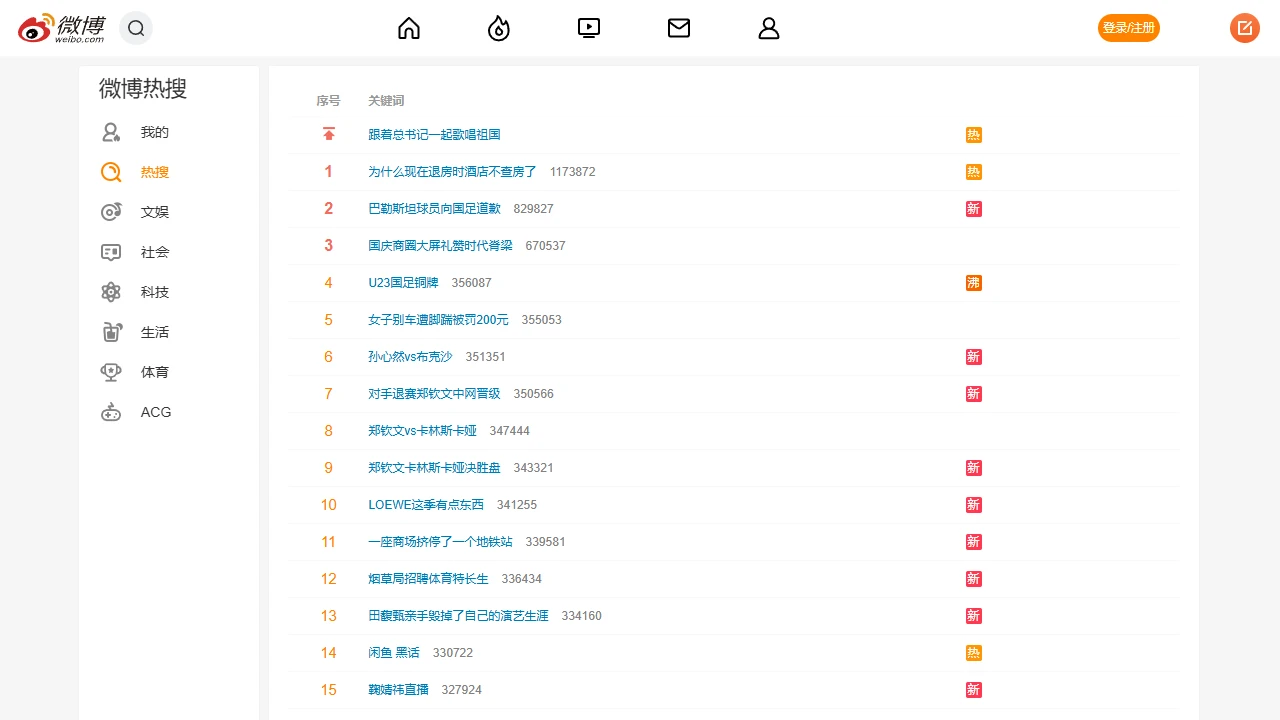Image resolution: width=1280 pixels, height=720 pixels.
Task: Open topic 巴勒斯坦球员向国足道歉
Action: (434, 209)
